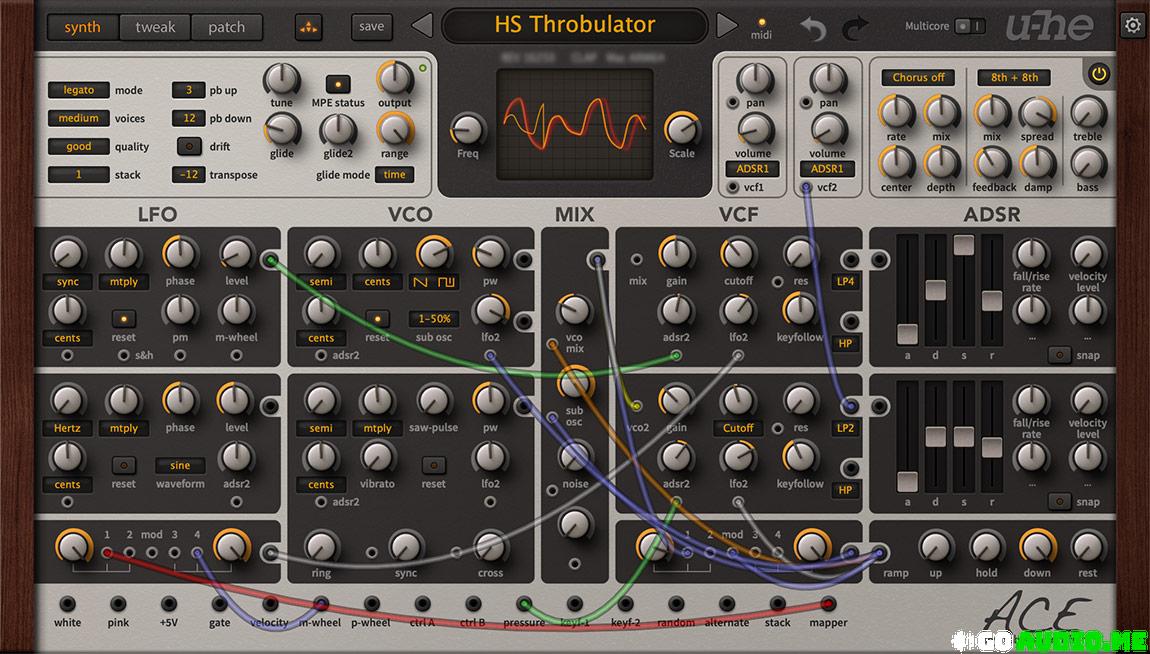Click the top ADSR sustain slider
The image size is (1150, 654).
[x=964, y=245]
